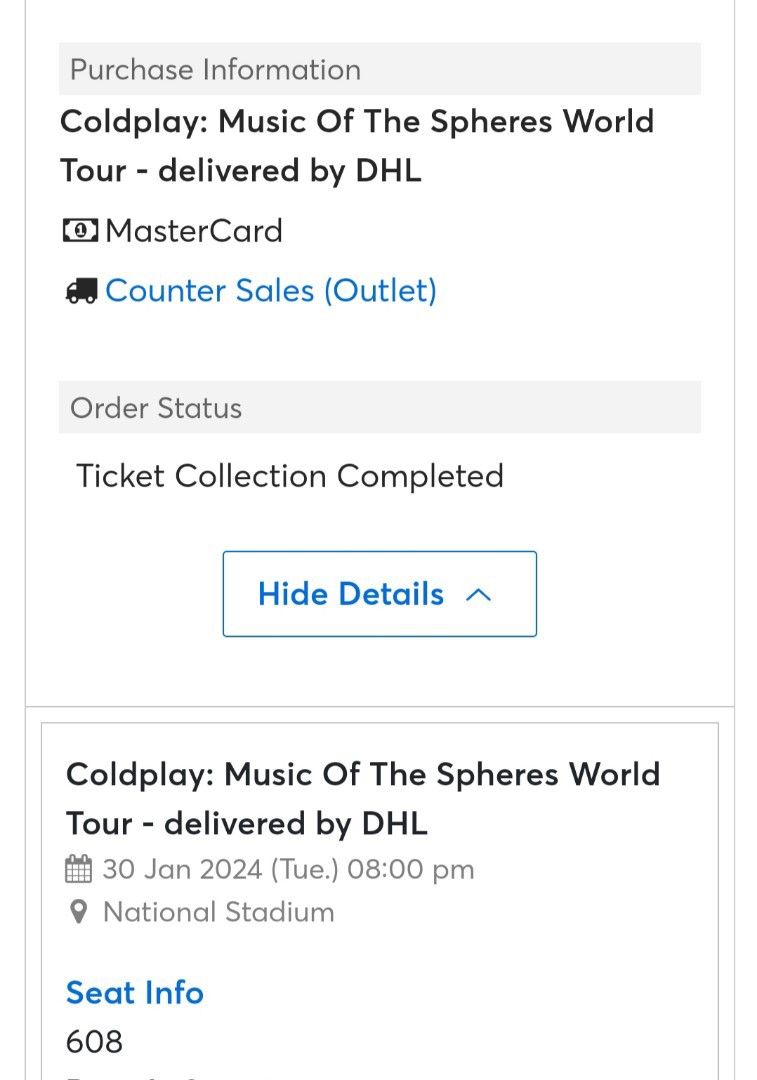This screenshot has width=757, height=1080.
Task: Click the seat number 608
Action: click(93, 1042)
